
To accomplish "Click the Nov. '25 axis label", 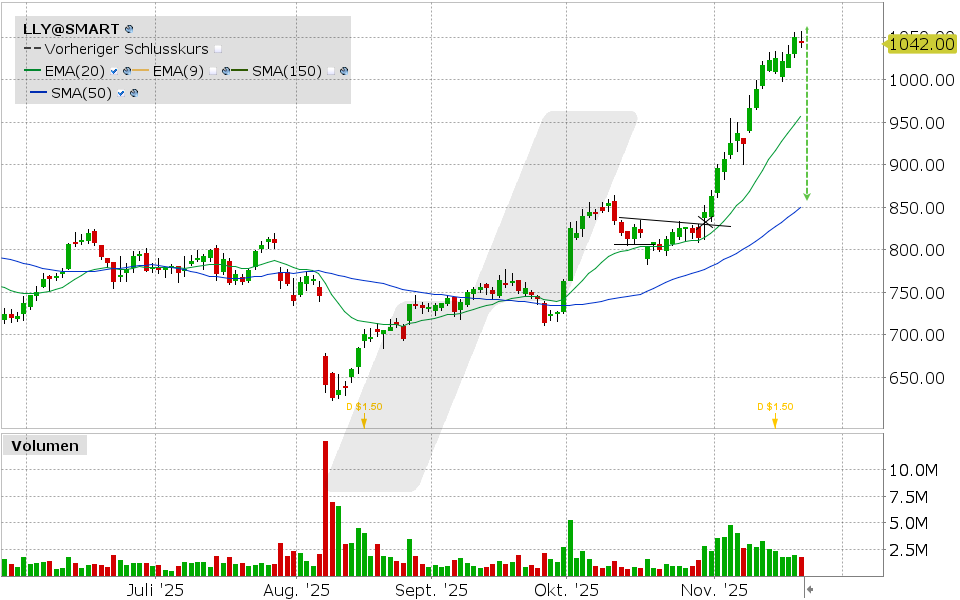I will 713,590.
